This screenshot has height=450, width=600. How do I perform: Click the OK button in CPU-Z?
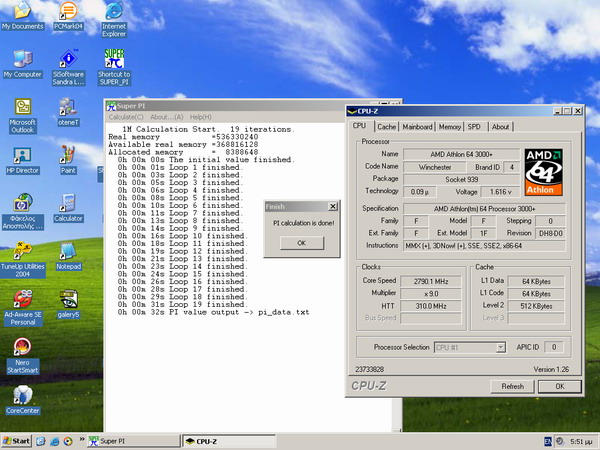tap(559, 386)
